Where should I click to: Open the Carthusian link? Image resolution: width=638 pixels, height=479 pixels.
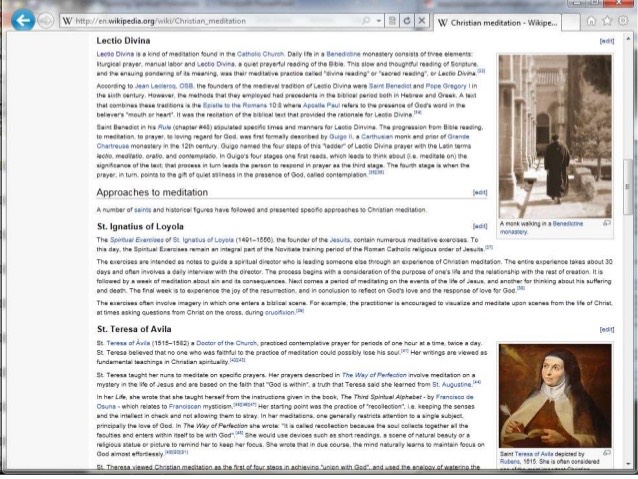[x=377, y=137]
